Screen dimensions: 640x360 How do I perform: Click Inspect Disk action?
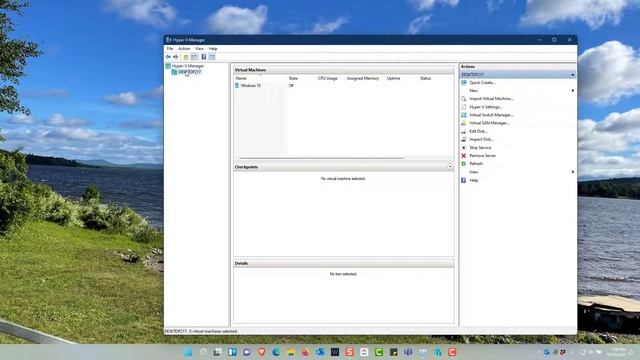point(481,139)
